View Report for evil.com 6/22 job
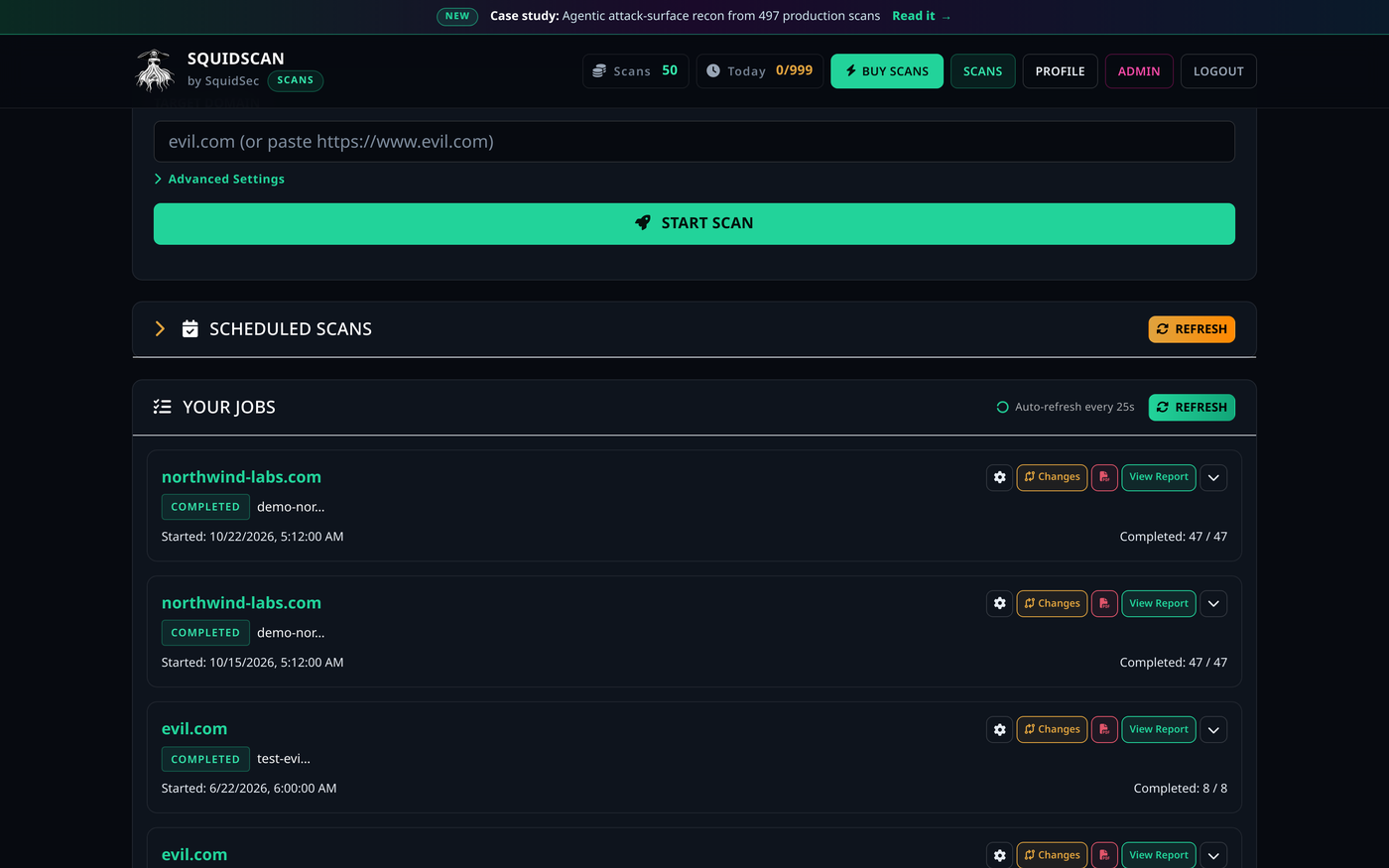This screenshot has width=1389, height=868. click(1159, 729)
